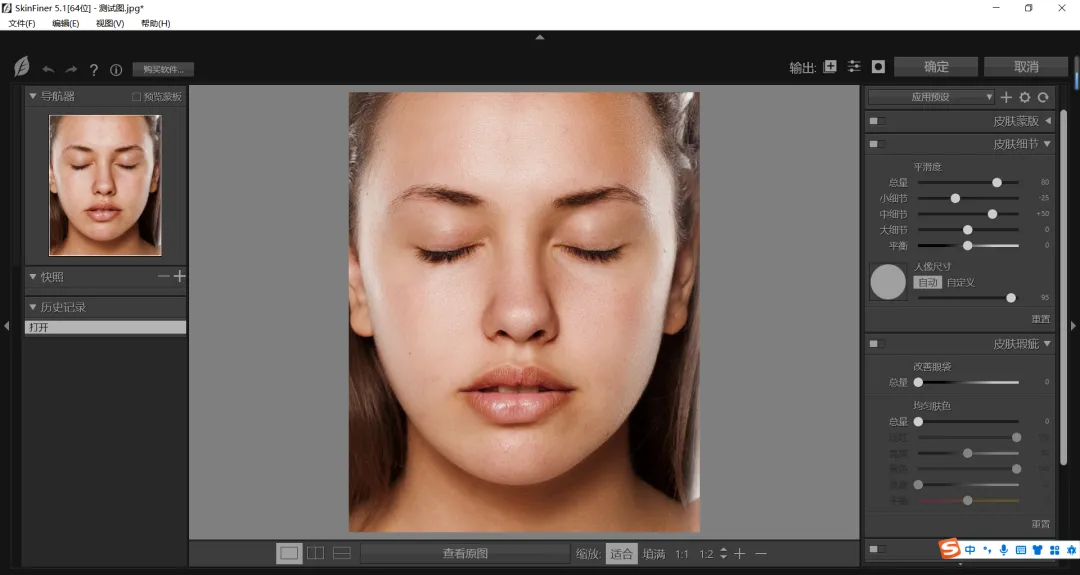Open the 应用预设 dropdown
Image resolution: width=1080 pixels, height=575 pixels.
[x=931, y=97]
